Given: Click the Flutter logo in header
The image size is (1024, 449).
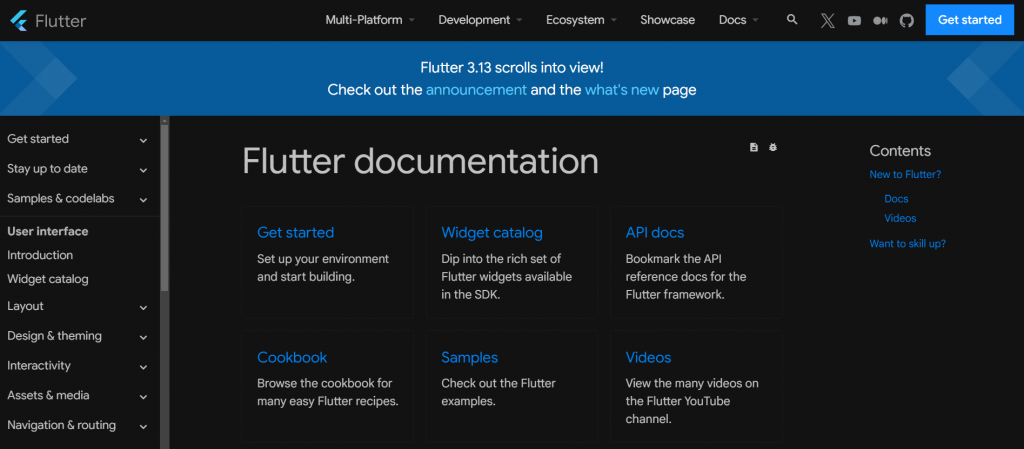Looking at the screenshot, I should [x=48, y=20].
